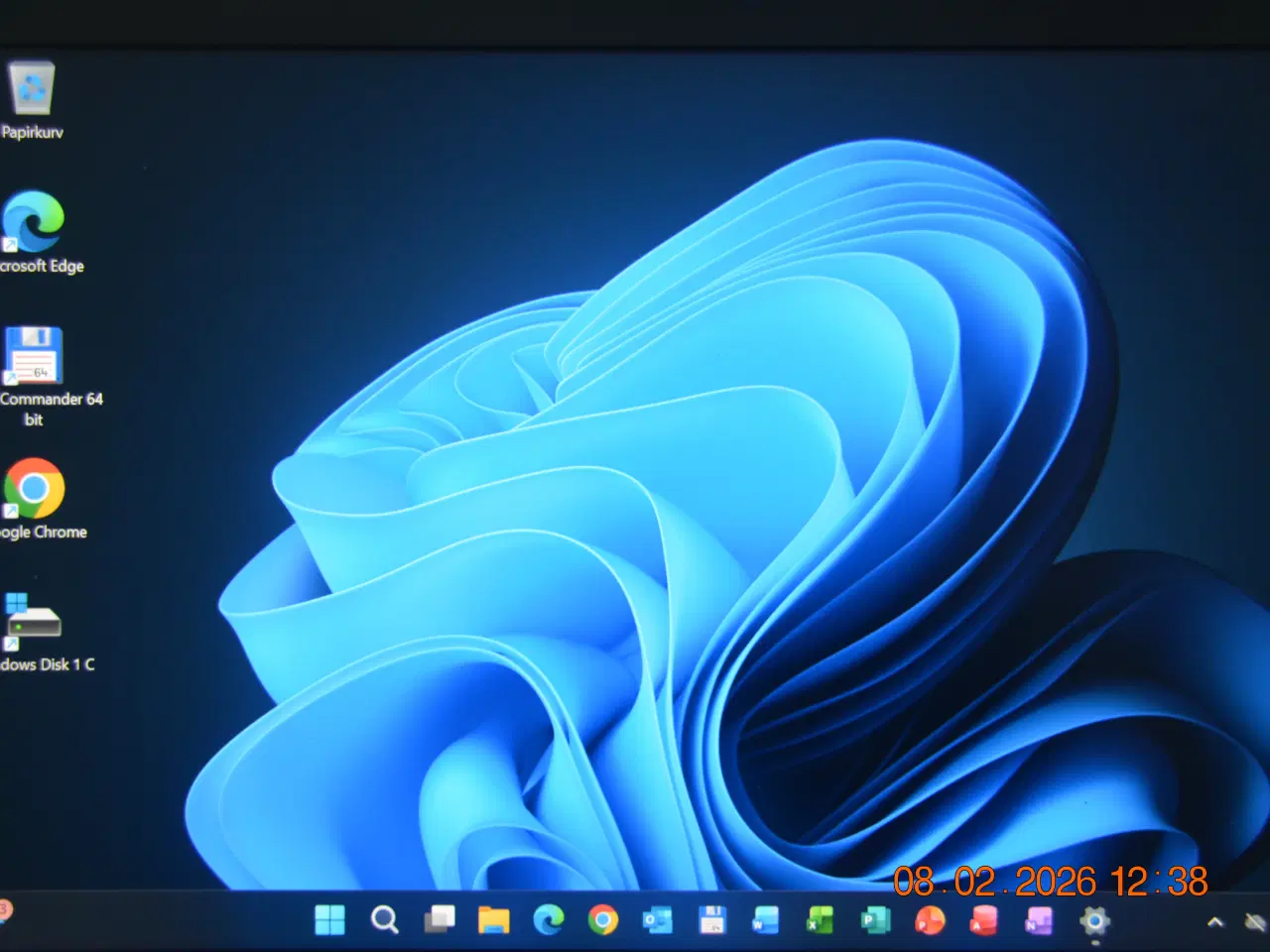
Task: Open taskbar Search
Action: 384,921
